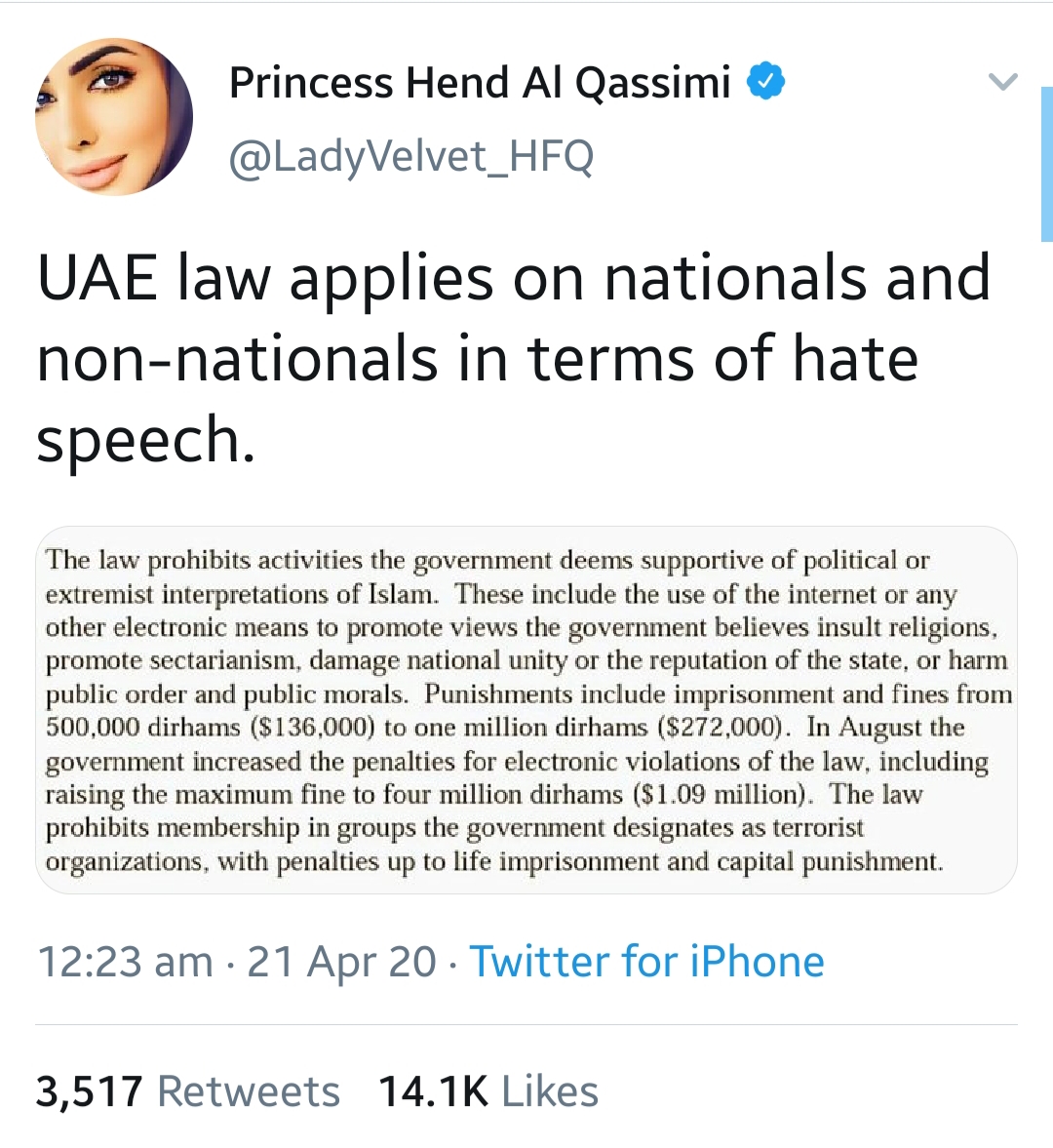The image size is (1053, 1148).
Task: Click the 12:23 am timestamp
Action: click(x=125, y=961)
